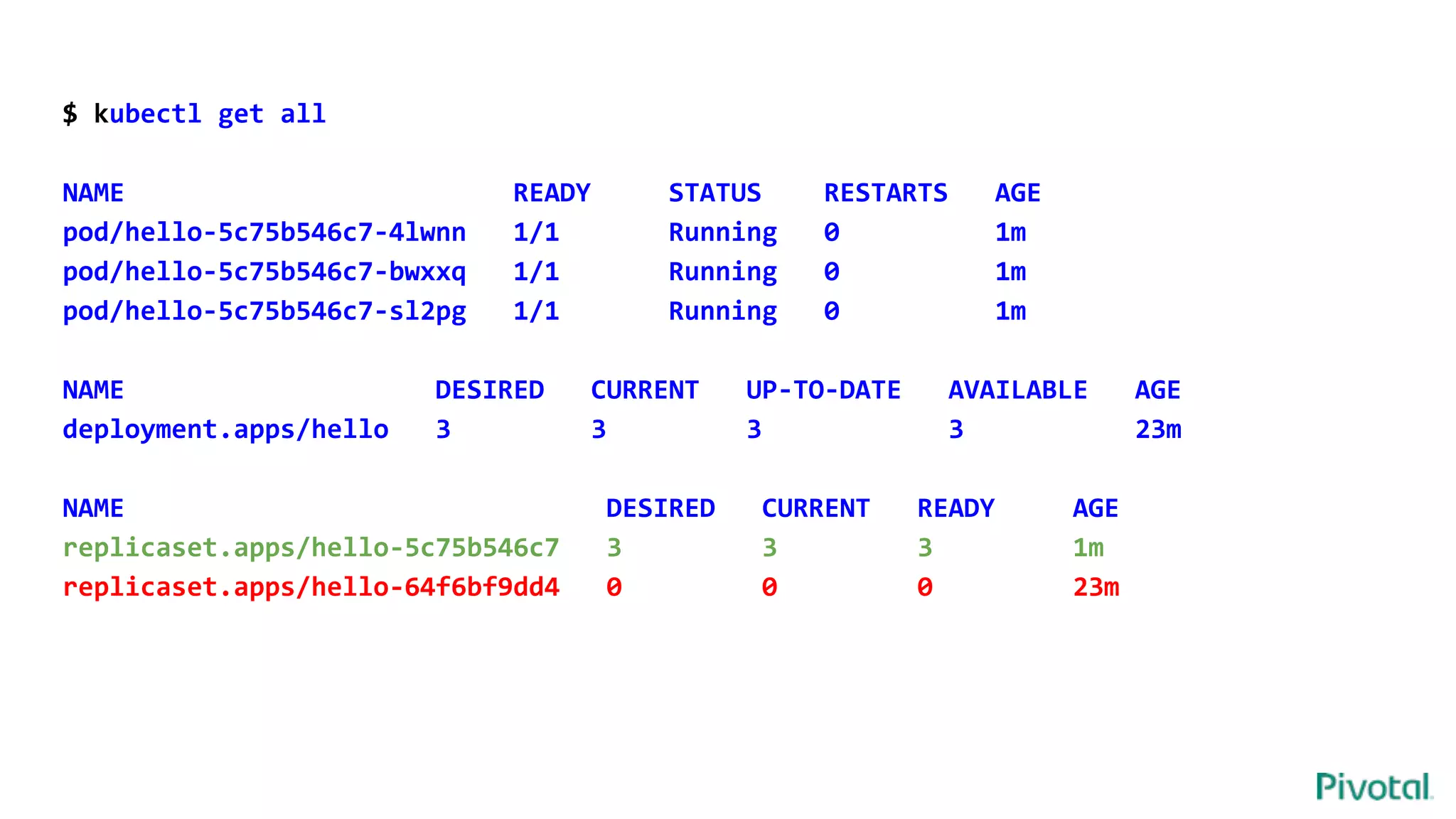The image size is (1456, 819).
Task: Click CURRENT header in replicaset table
Action: click(x=815, y=508)
